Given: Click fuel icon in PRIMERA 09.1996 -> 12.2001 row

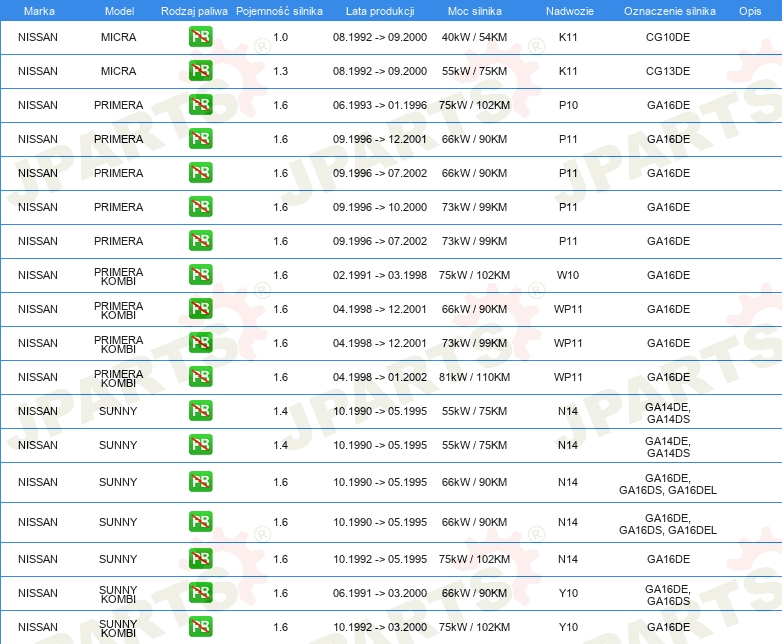Looking at the screenshot, I should [x=200, y=139].
